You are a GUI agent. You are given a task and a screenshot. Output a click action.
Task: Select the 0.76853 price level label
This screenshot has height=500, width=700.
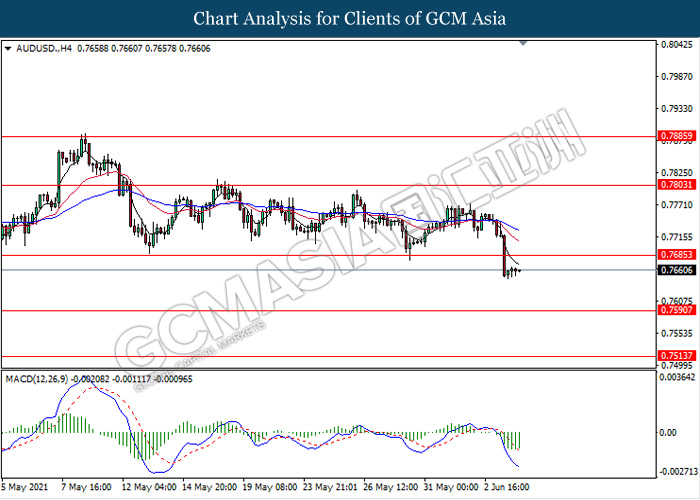coord(677,254)
